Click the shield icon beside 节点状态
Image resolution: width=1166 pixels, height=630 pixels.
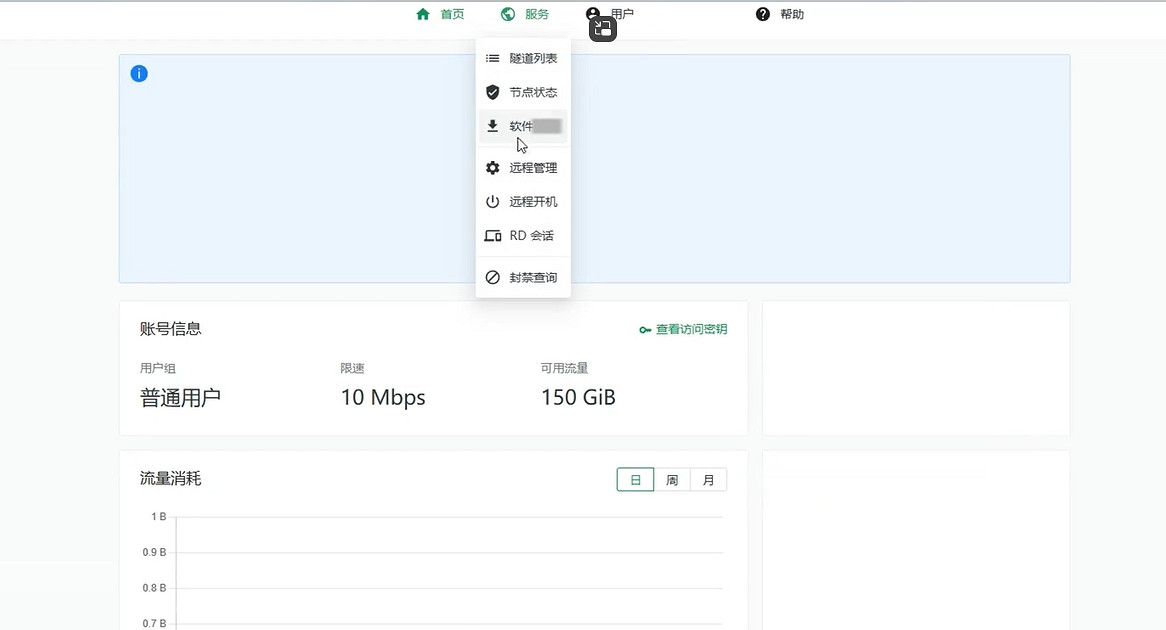tap(492, 92)
